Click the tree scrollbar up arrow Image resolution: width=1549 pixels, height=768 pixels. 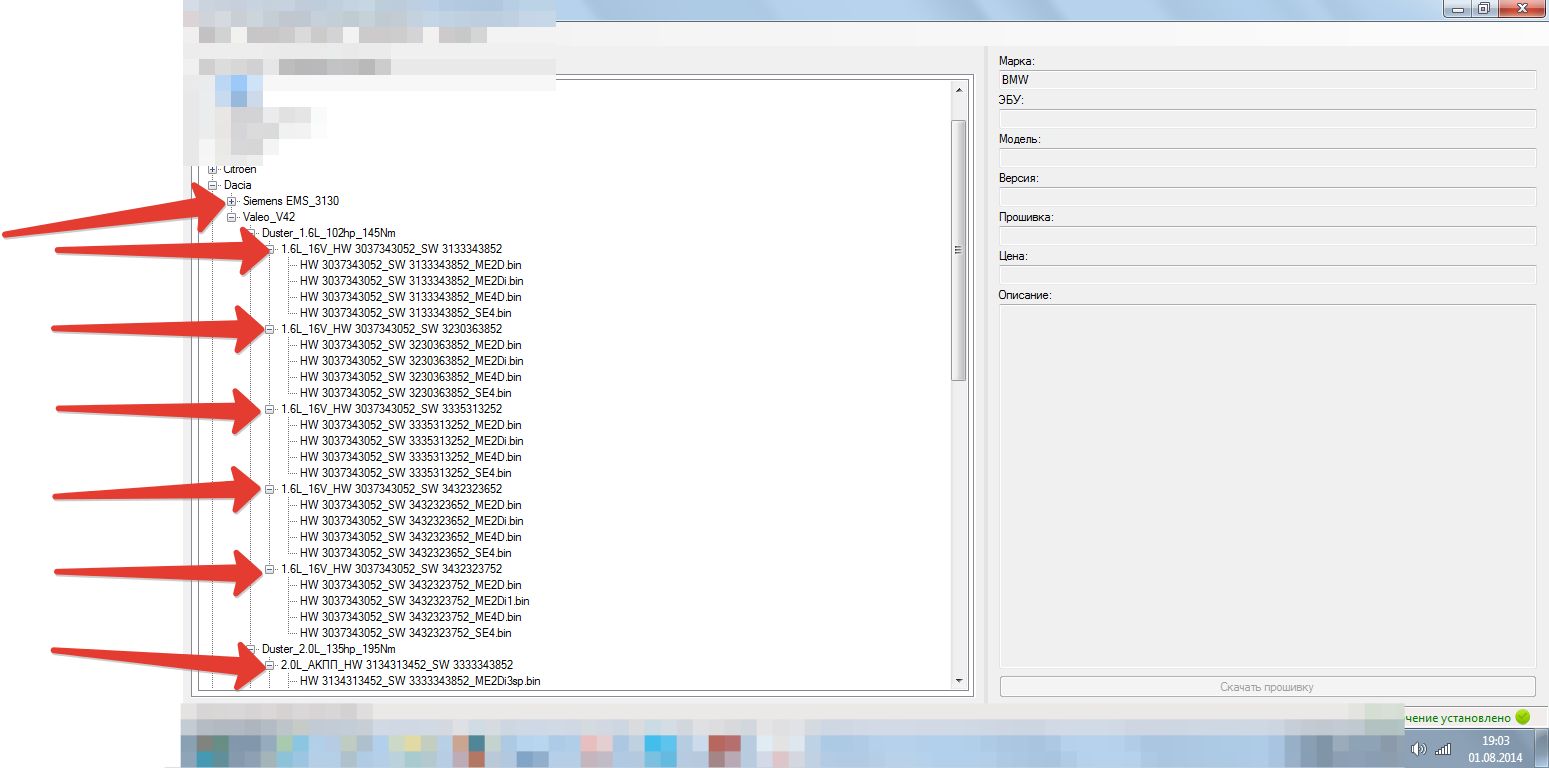(x=959, y=91)
